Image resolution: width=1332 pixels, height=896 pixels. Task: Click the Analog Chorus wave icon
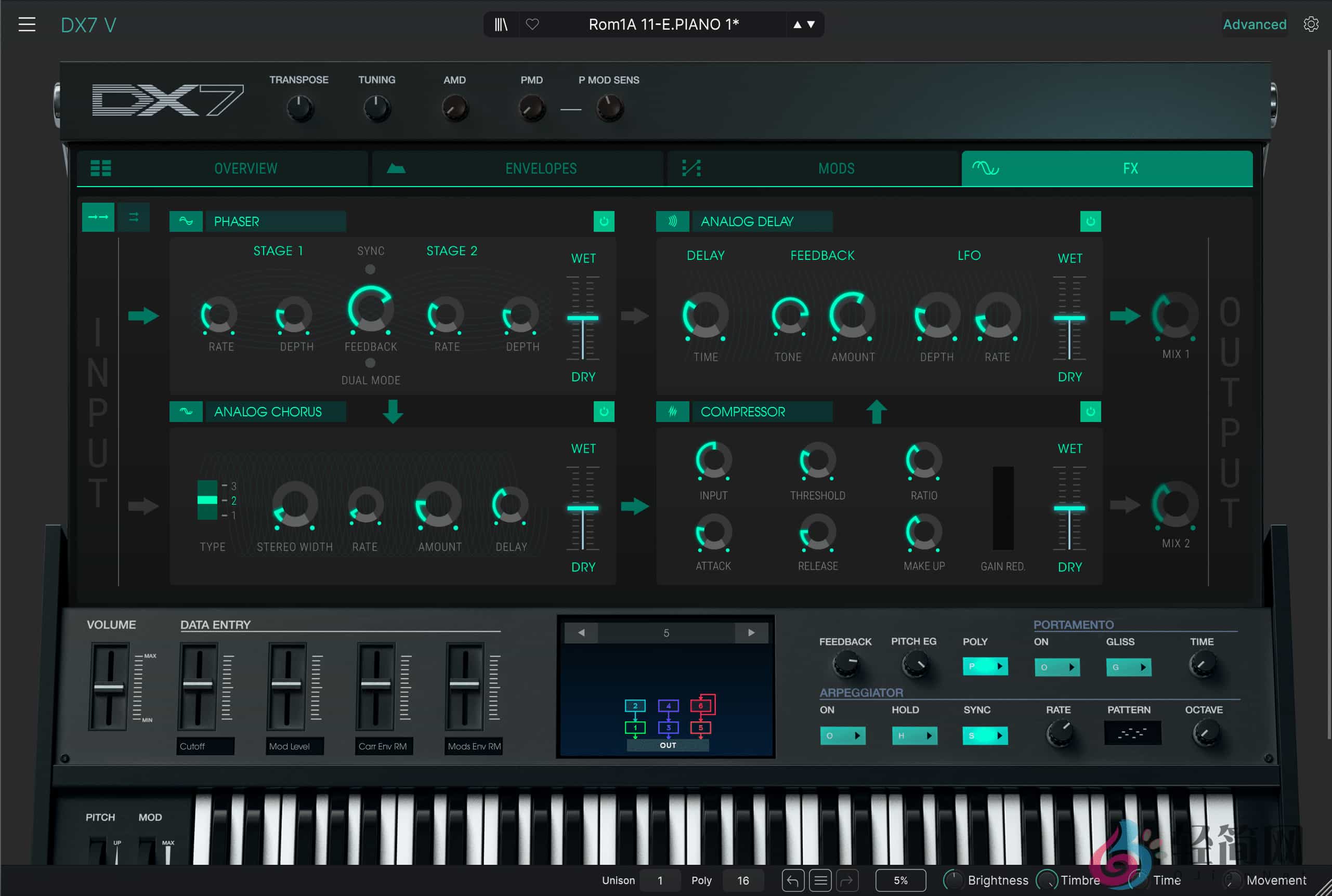click(186, 412)
